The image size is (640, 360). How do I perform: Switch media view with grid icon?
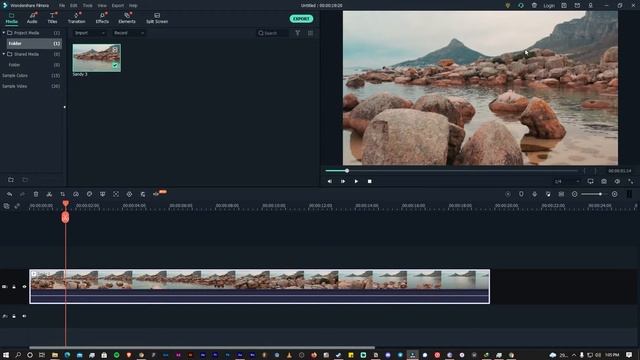[311, 33]
